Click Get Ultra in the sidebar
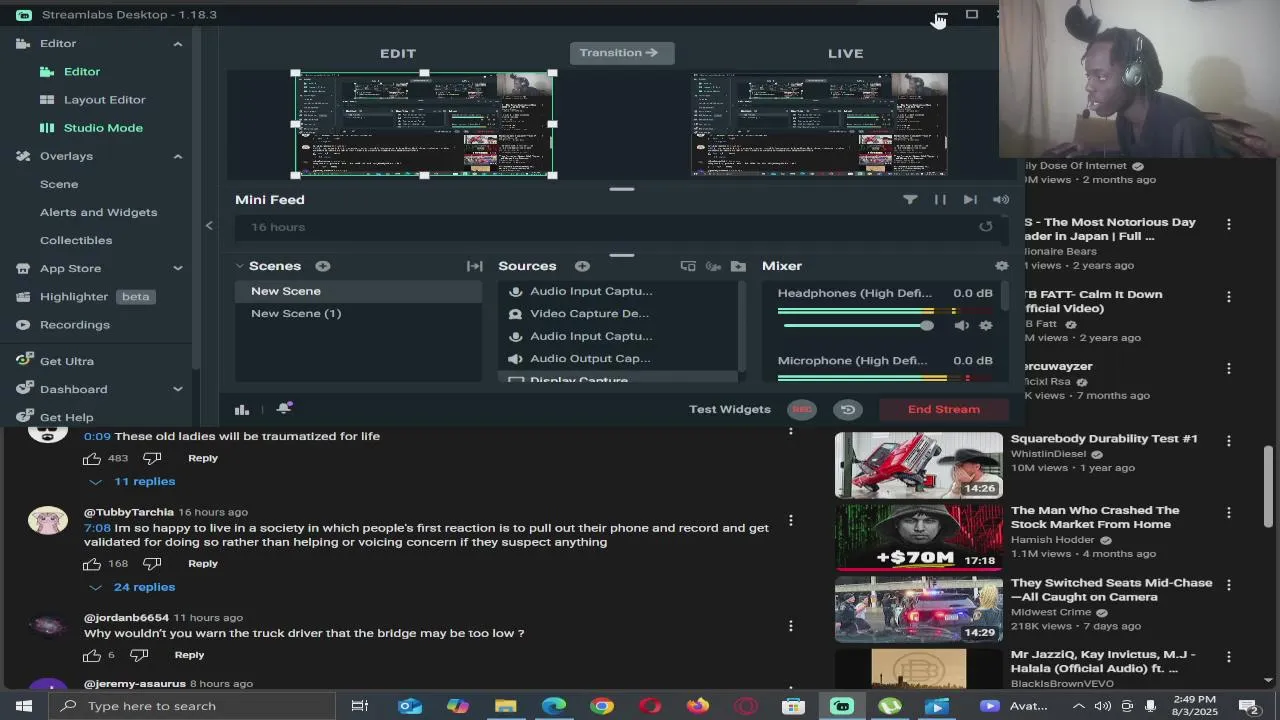 pos(67,361)
